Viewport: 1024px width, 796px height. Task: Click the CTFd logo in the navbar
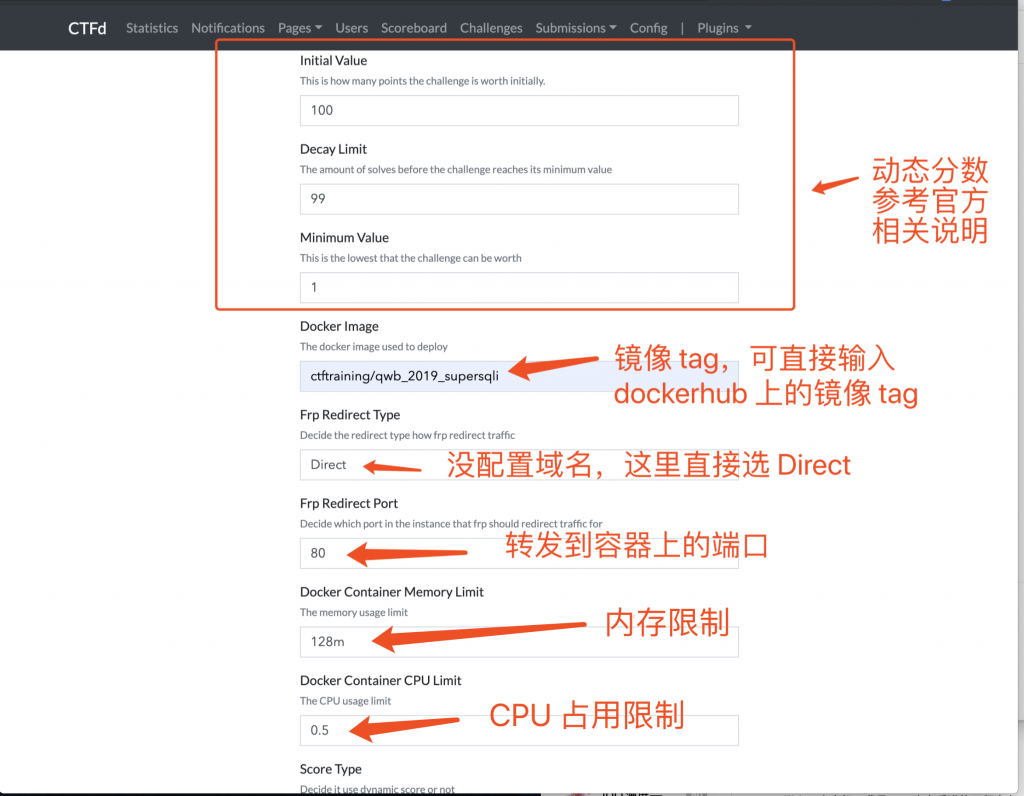(87, 28)
